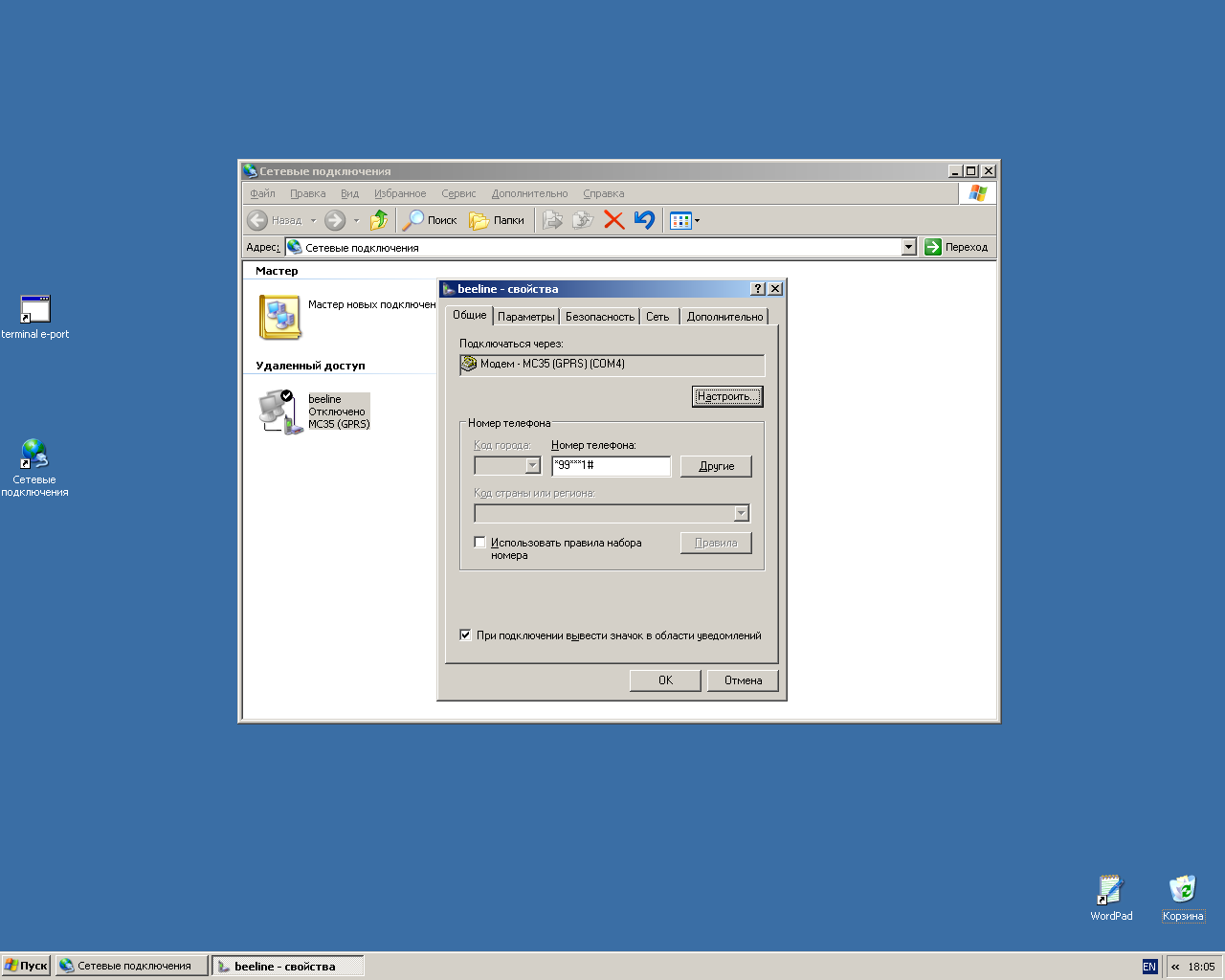
Task: Select Сетевые подключения desktop shortcut icon
Action: [34, 468]
